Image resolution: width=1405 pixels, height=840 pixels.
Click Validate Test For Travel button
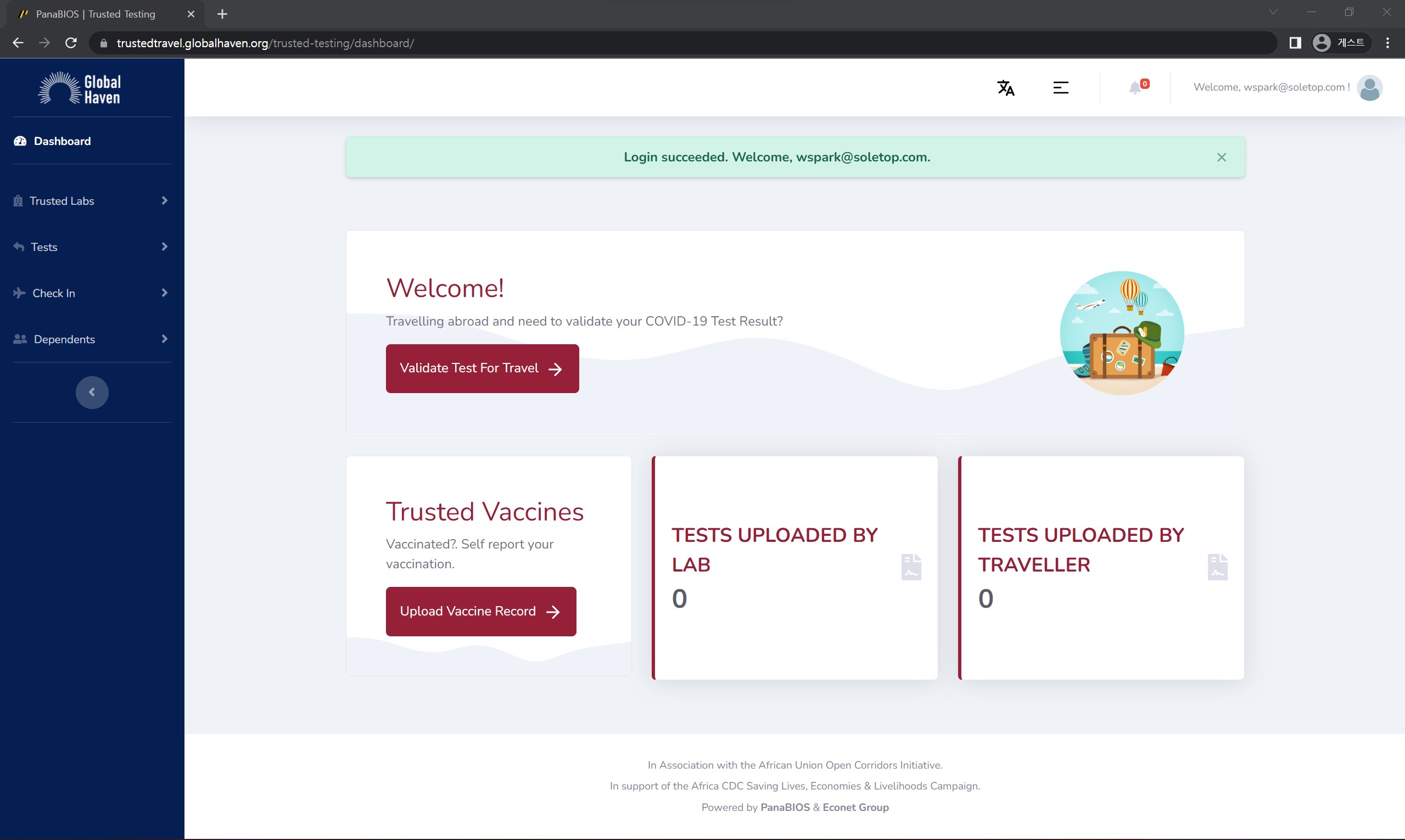click(x=482, y=368)
